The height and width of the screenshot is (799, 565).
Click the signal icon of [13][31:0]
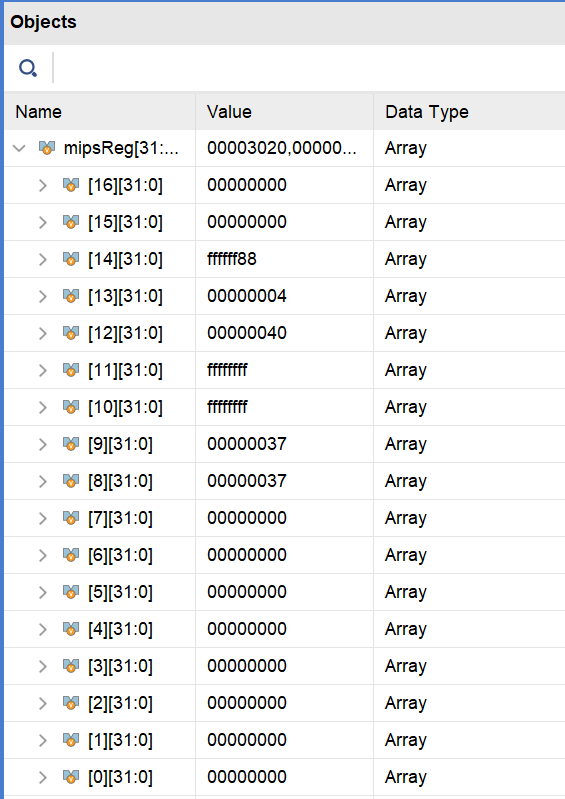71,297
